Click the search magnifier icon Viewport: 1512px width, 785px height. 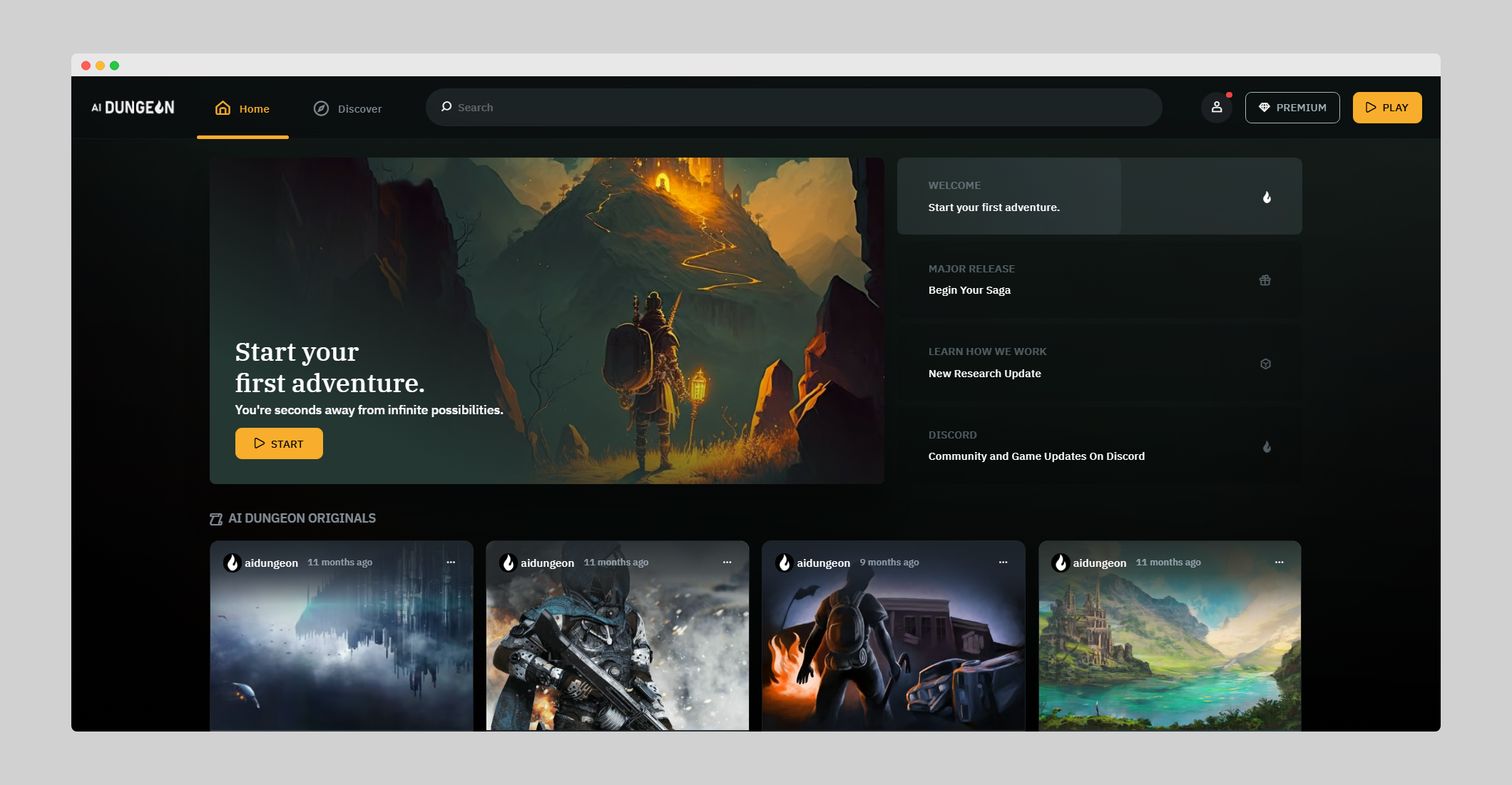(446, 107)
